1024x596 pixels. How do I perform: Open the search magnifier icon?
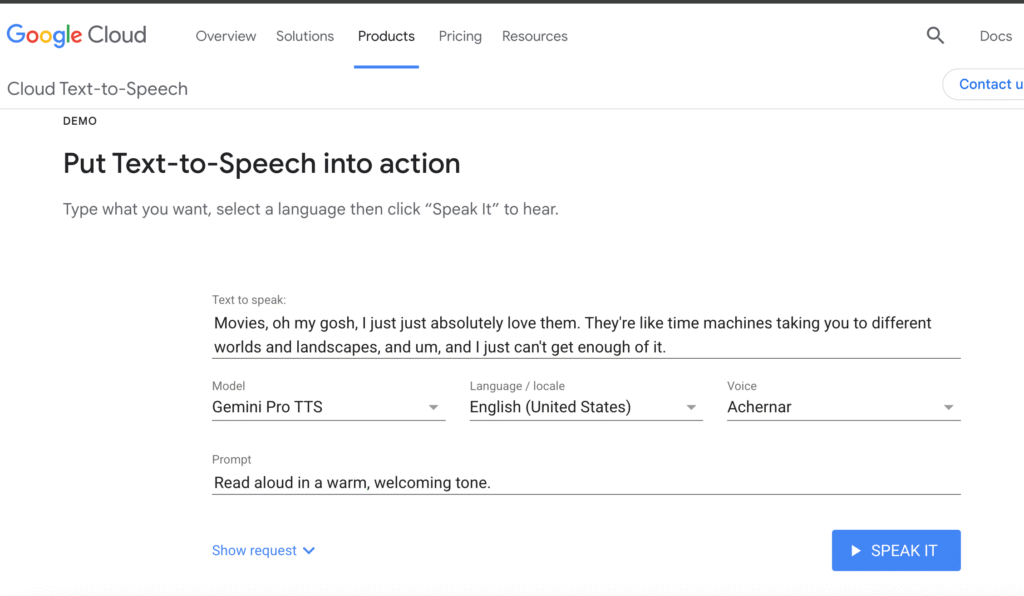(x=935, y=35)
